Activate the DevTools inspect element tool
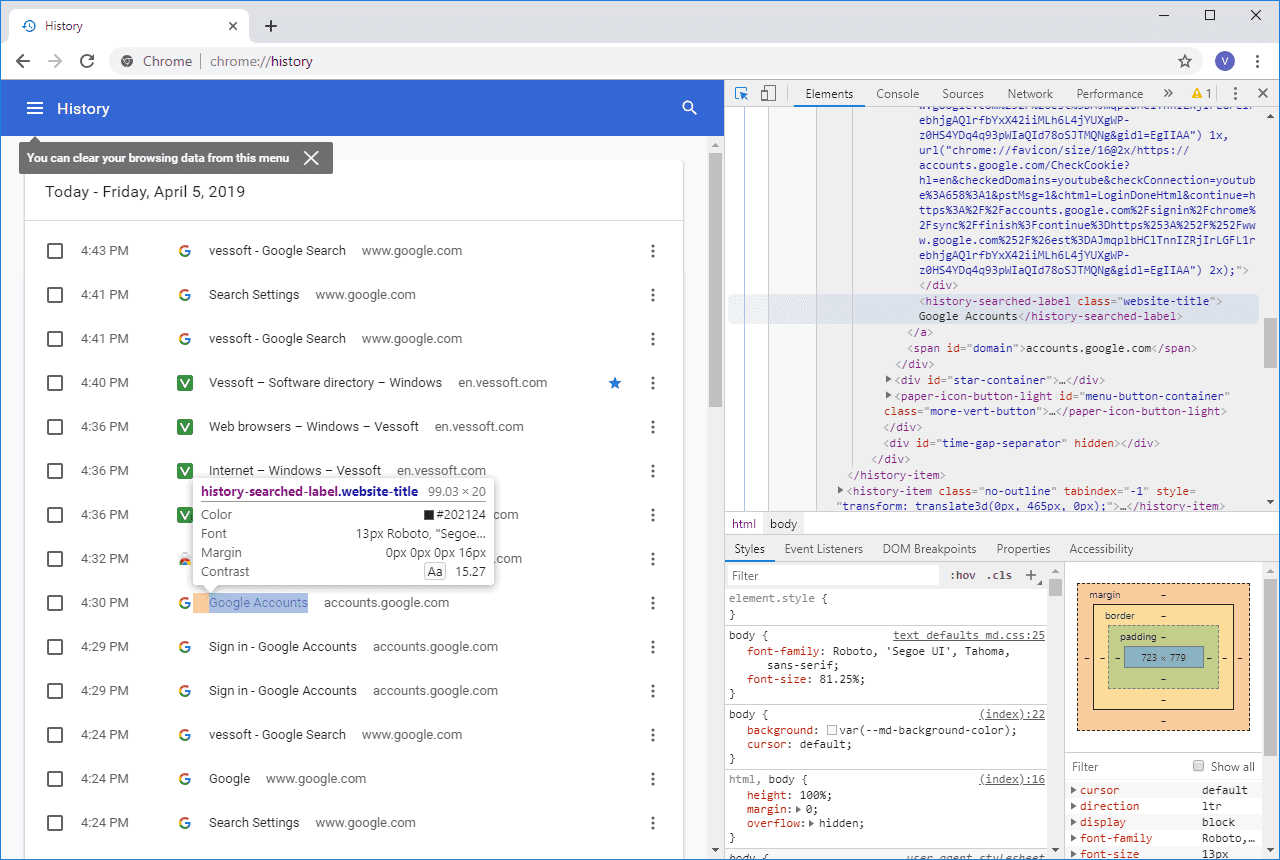The image size is (1280, 860). 742,93
